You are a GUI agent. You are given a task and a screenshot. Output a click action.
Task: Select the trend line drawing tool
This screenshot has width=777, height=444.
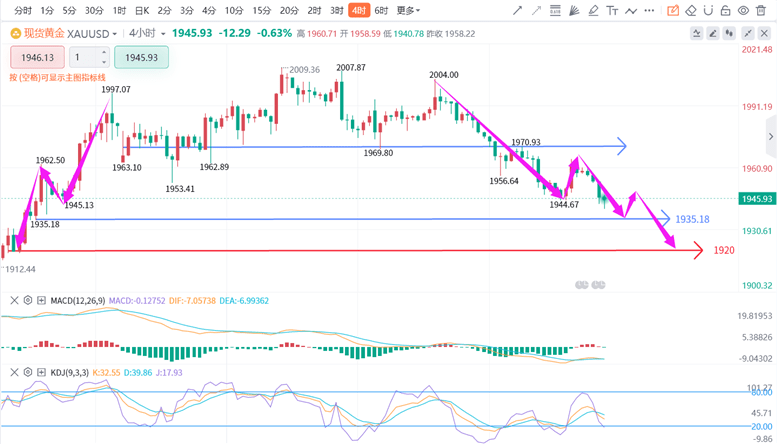pyautogui.click(x=517, y=11)
